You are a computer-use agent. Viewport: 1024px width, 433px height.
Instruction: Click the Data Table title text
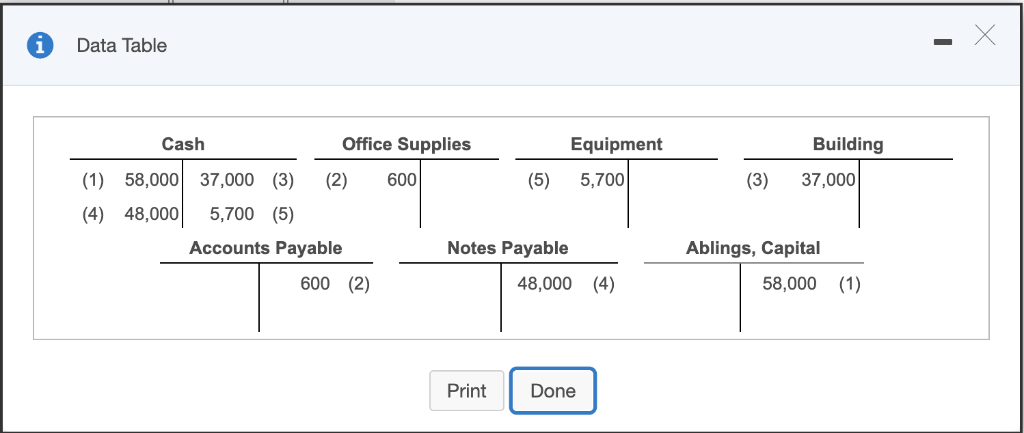[121, 46]
